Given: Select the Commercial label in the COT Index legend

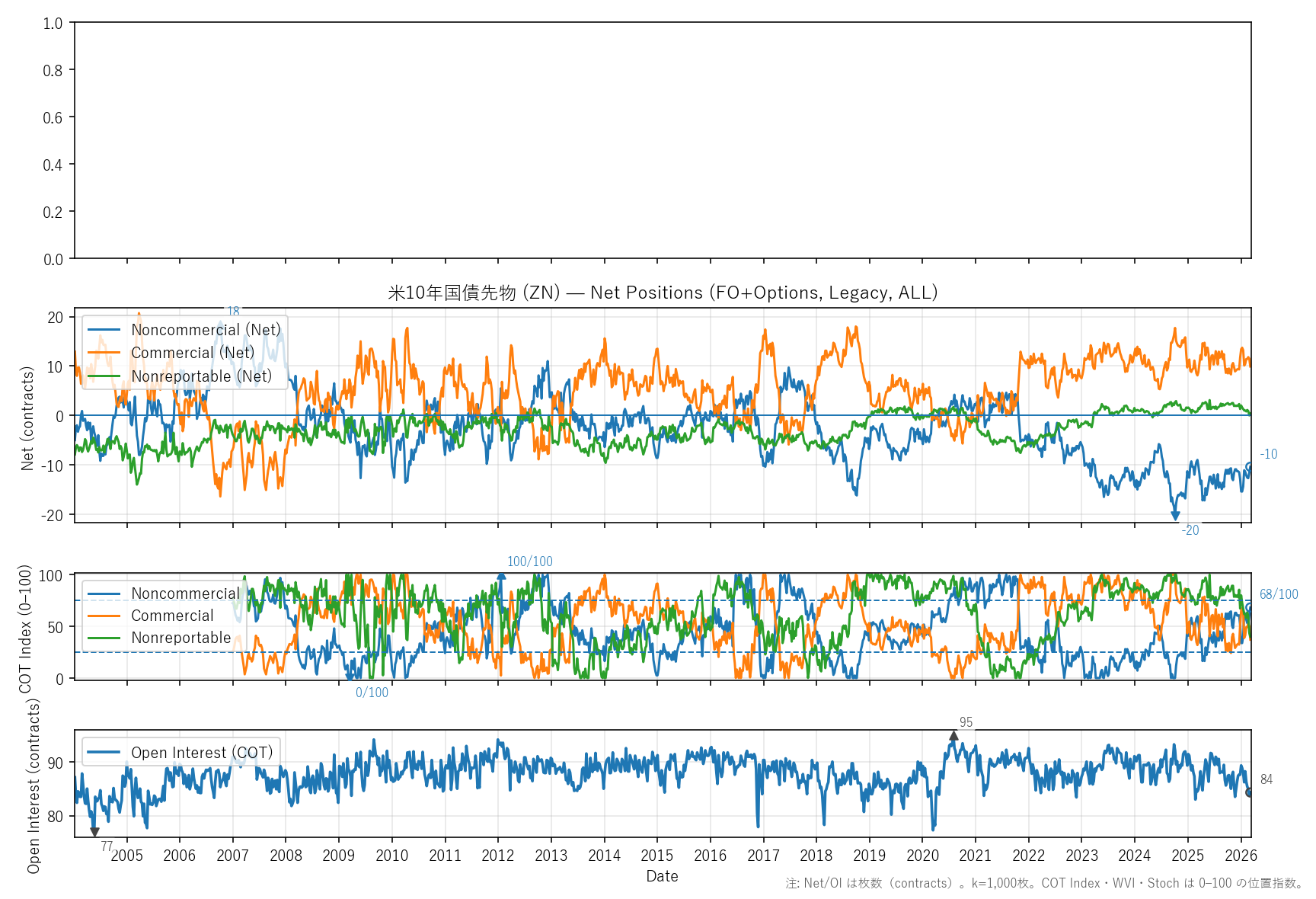Looking at the screenshot, I should tap(172, 616).
